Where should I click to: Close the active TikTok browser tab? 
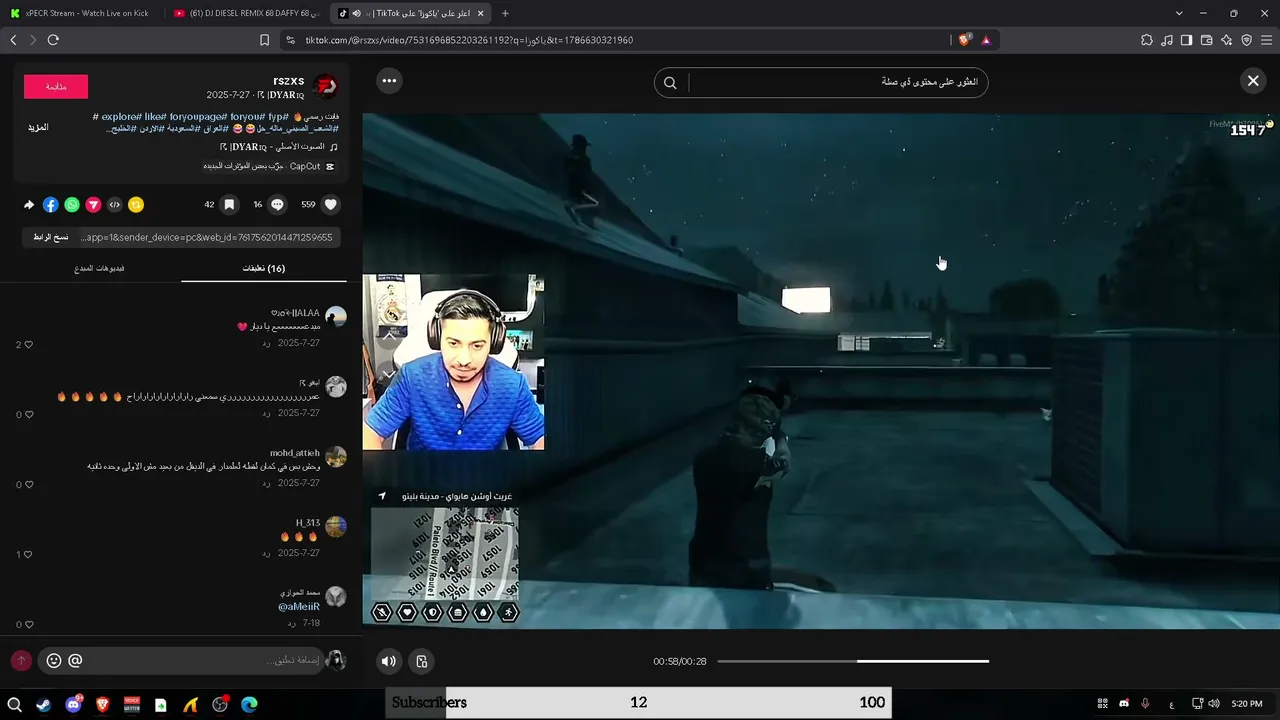click(x=481, y=13)
